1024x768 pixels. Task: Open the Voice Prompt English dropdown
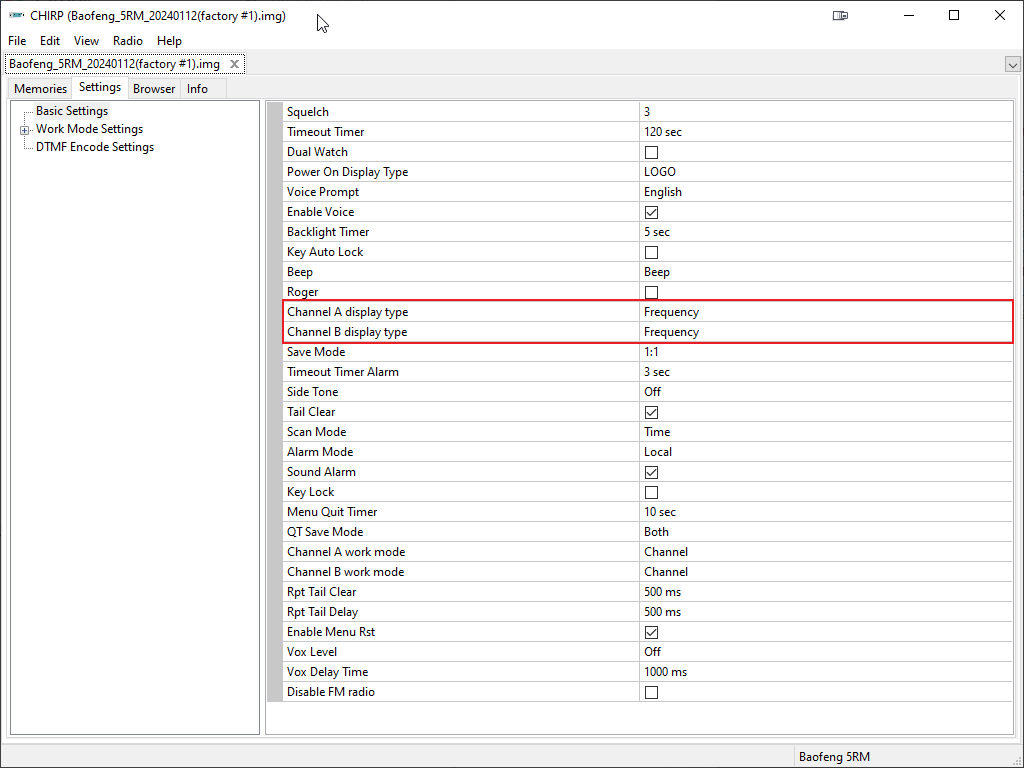pos(825,192)
